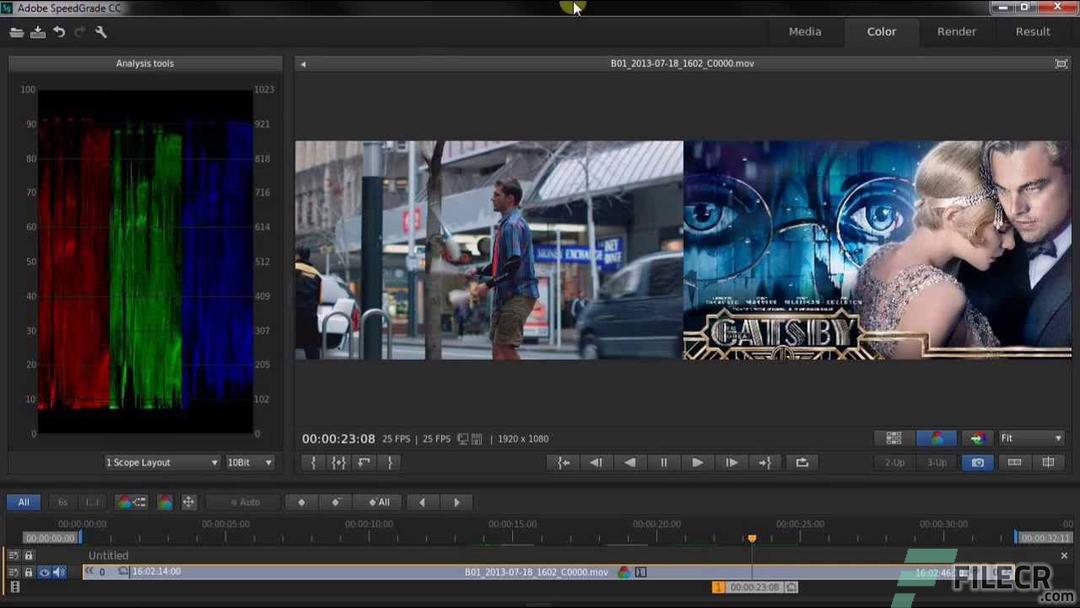Click the redo arrow icon
1080x608 pixels.
click(x=80, y=32)
